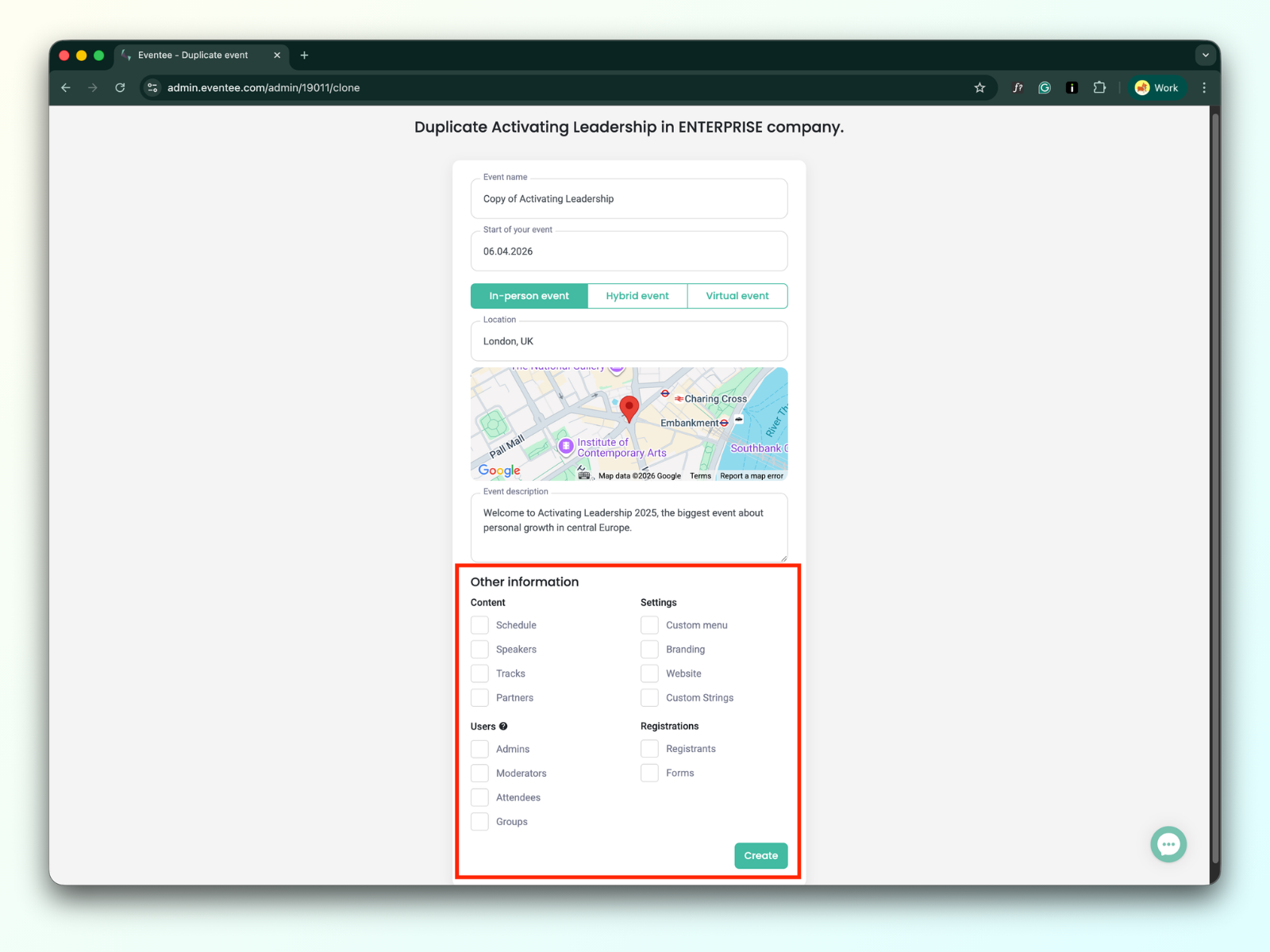
Task: Click the address bar URL
Action: pyautogui.click(x=264, y=88)
